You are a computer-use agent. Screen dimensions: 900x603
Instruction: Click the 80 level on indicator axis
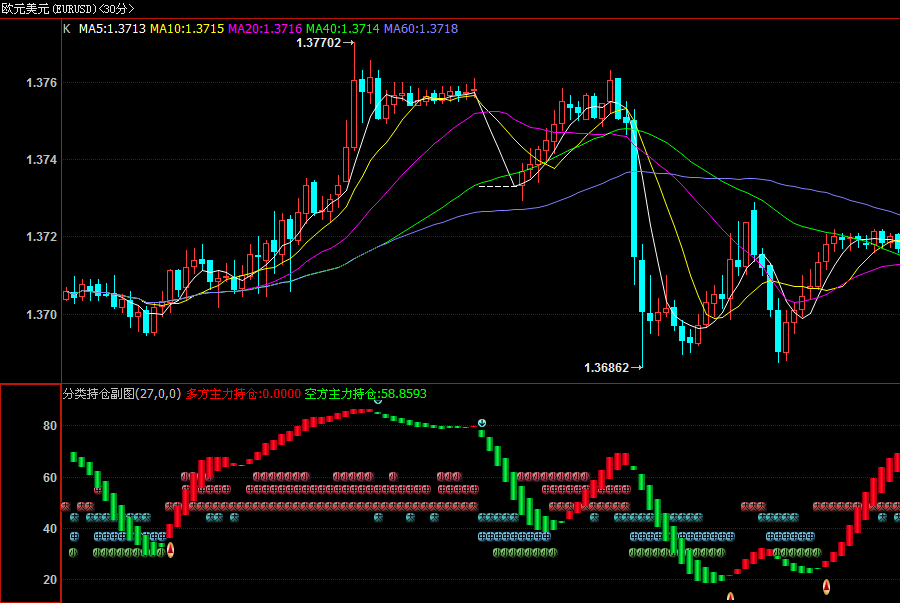pyautogui.click(x=50, y=426)
